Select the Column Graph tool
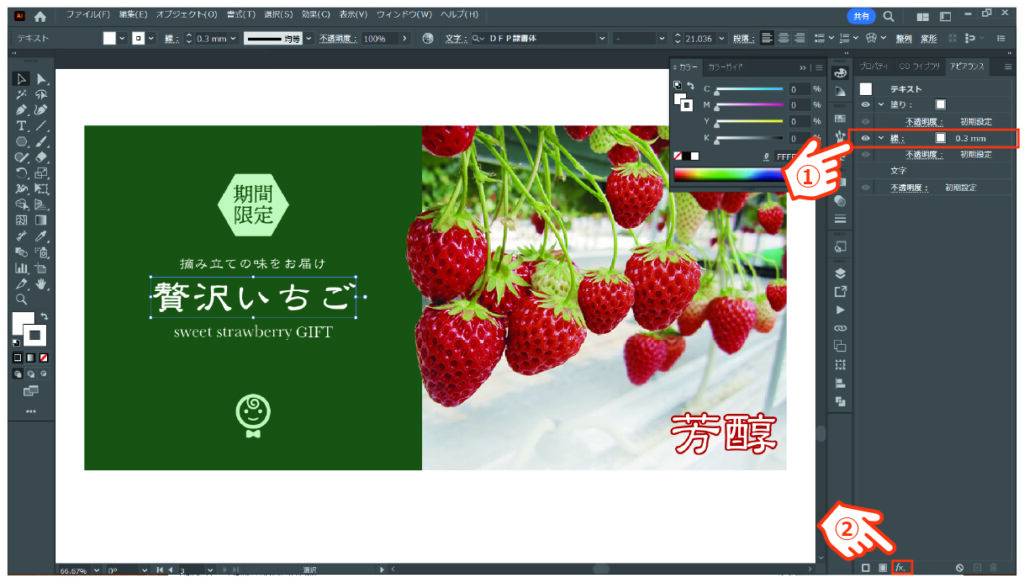This screenshot has height=583, width=1024. point(21,268)
